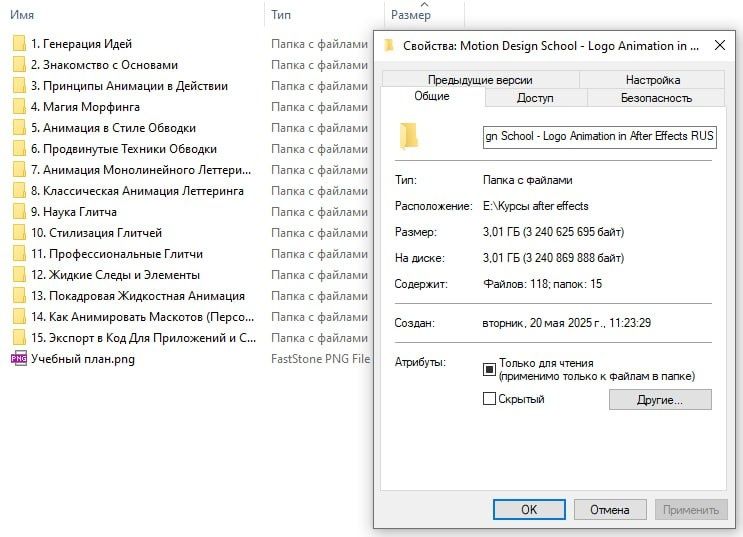Image resolution: width=743 pixels, height=537 pixels.
Task: Close the Properties dialog with X
Action: [720, 45]
